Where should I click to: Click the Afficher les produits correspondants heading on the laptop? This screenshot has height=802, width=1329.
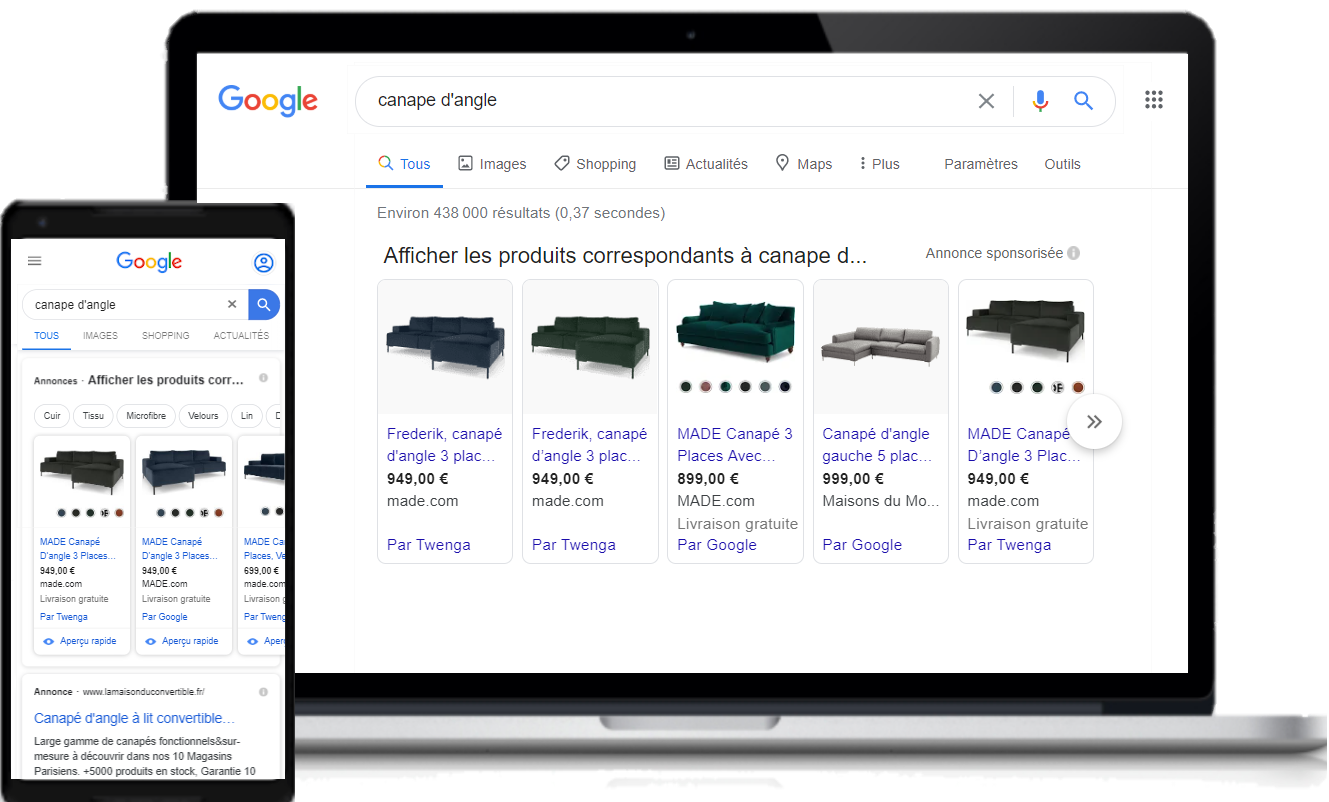[625, 256]
